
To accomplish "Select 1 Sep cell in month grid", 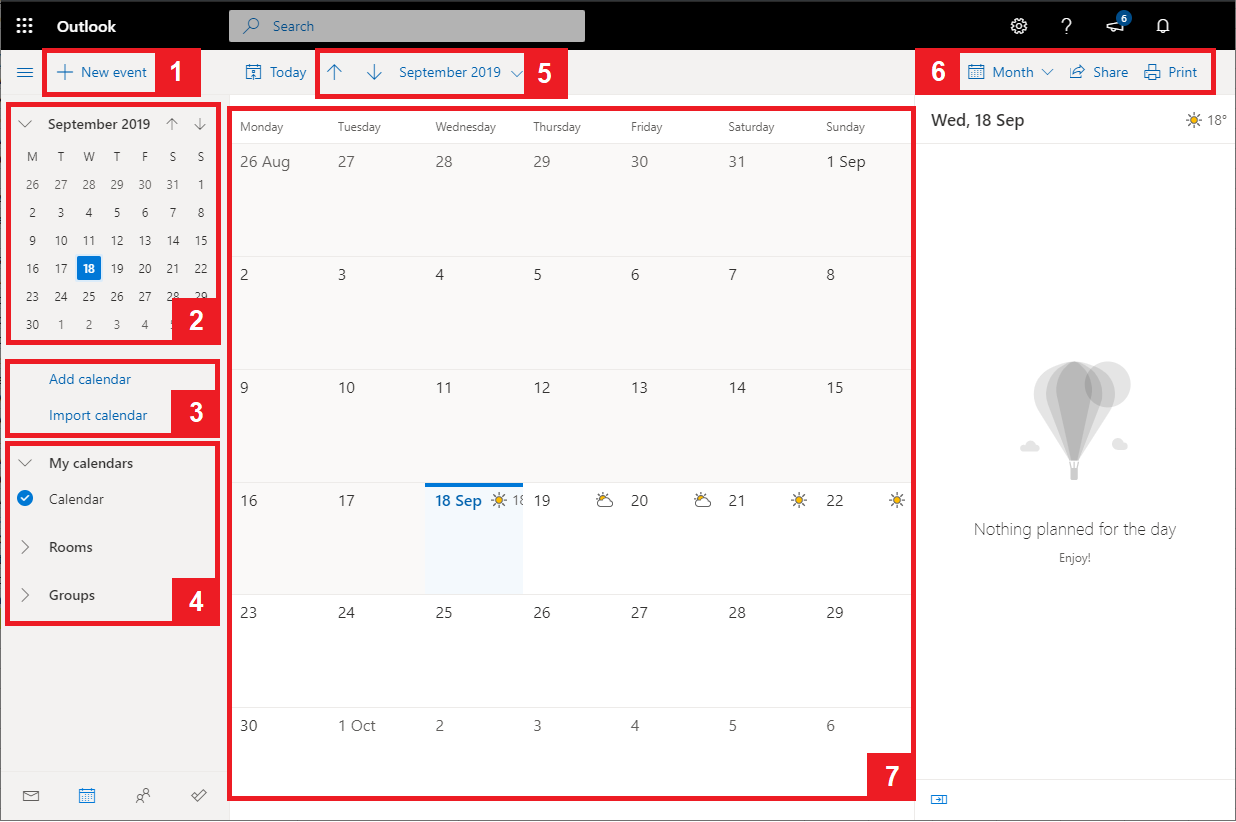I will point(864,200).
